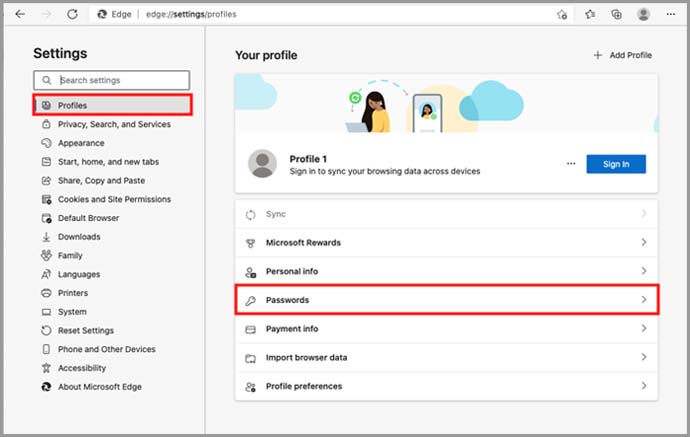This screenshot has width=690, height=437.
Task: Open the Settings and more menu
Action: tap(671, 15)
